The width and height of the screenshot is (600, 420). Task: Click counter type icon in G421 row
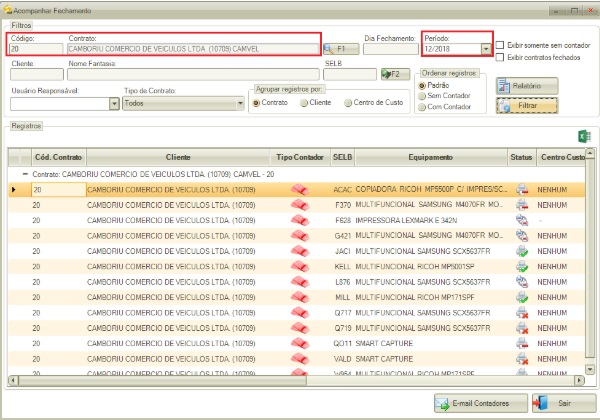300,236
